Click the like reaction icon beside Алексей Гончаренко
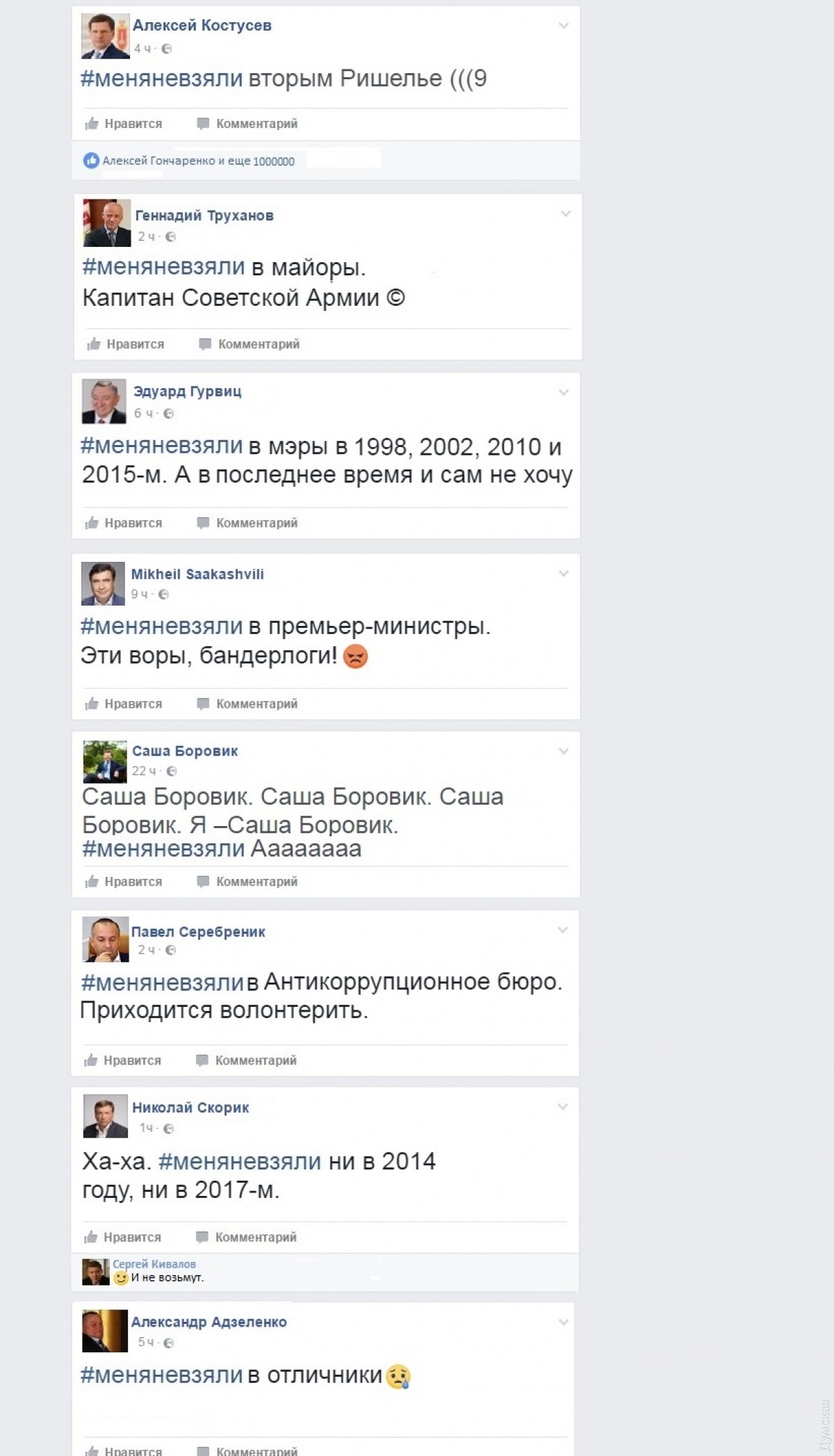The width and height of the screenshot is (834, 1456). click(x=91, y=161)
